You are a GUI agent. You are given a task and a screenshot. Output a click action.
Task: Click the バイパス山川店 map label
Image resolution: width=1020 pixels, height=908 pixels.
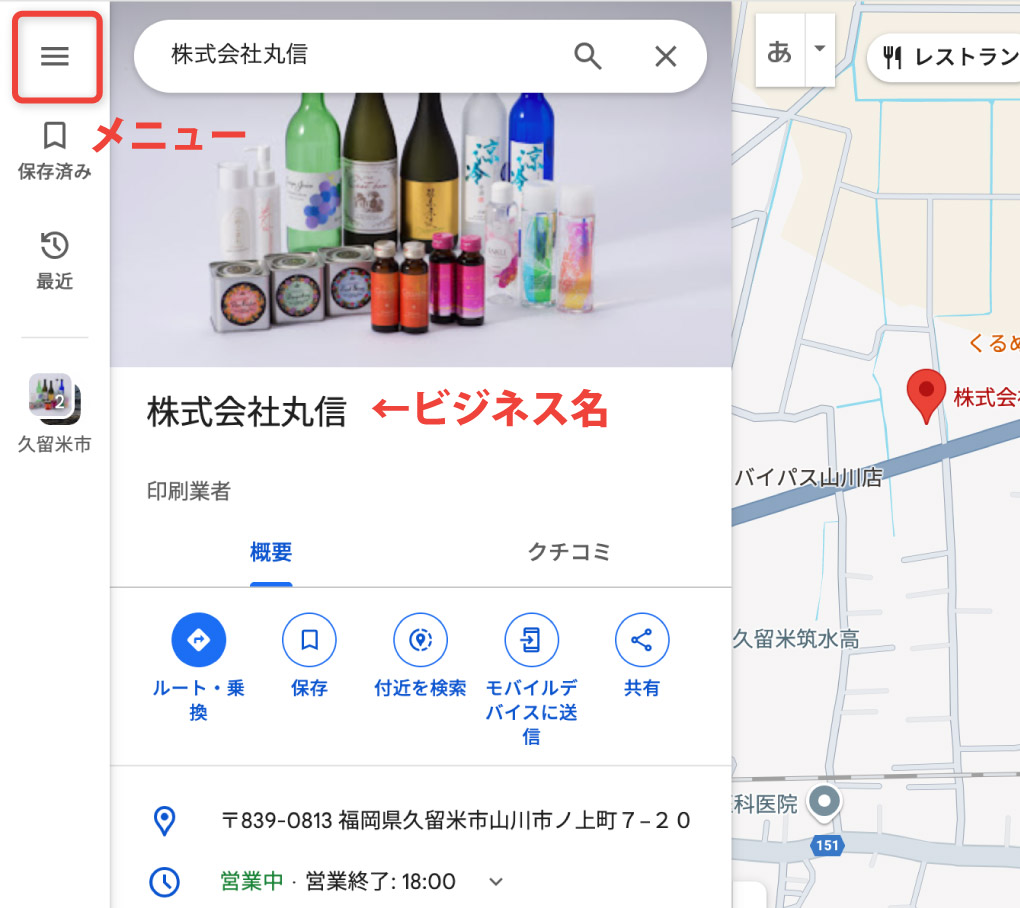(808, 478)
